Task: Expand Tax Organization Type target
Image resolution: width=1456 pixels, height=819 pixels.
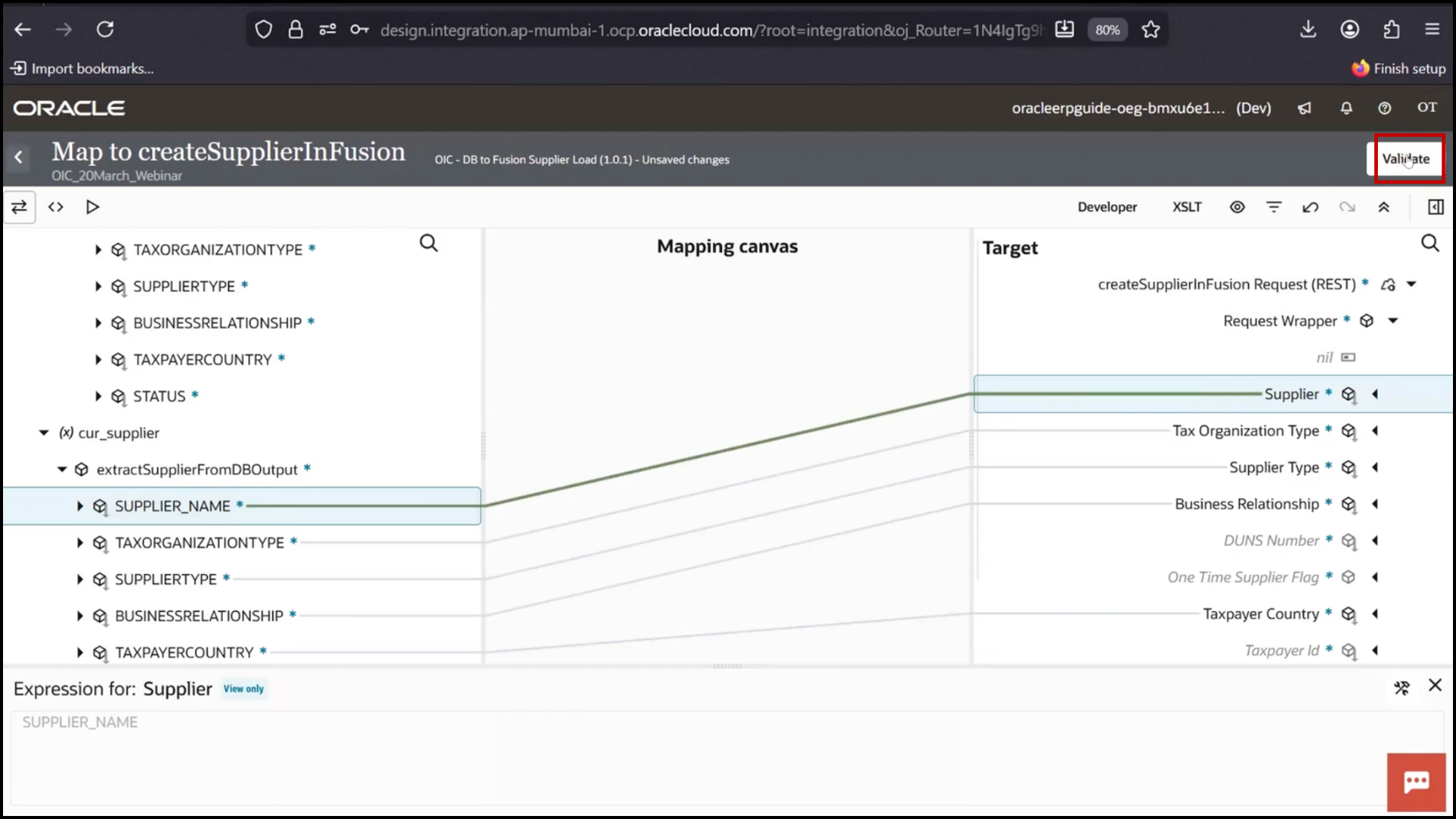Action: [1375, 431]
